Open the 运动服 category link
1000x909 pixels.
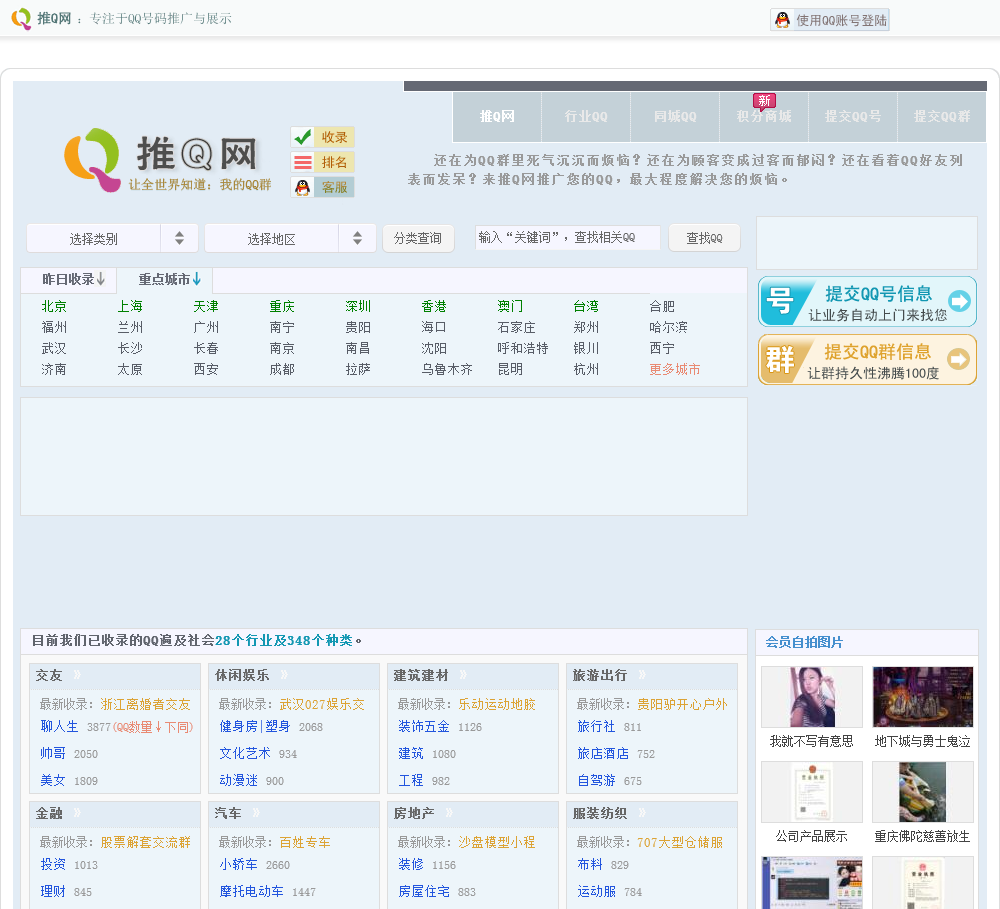pos(596,891)
